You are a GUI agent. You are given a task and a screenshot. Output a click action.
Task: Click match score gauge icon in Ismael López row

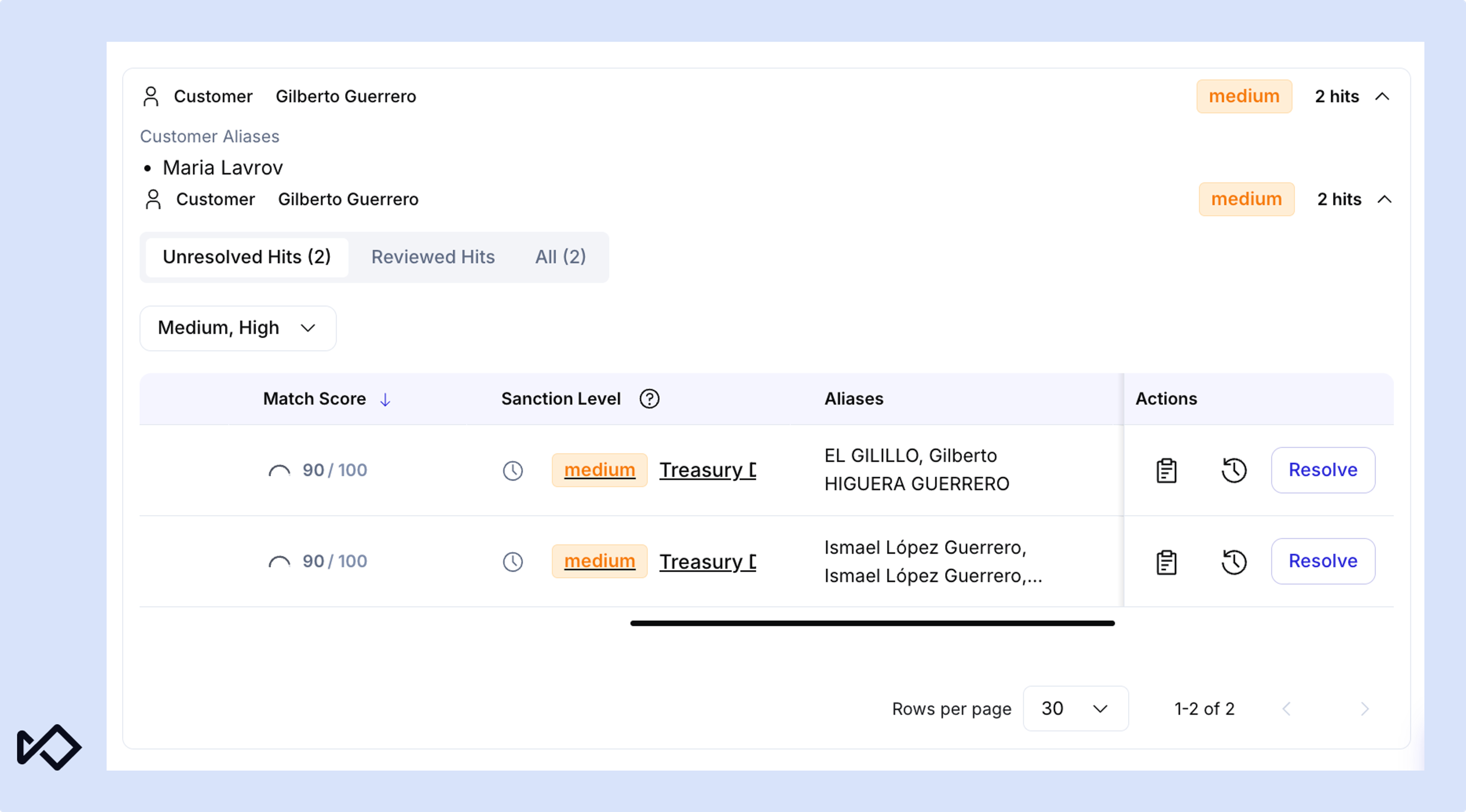coord(279,562)
